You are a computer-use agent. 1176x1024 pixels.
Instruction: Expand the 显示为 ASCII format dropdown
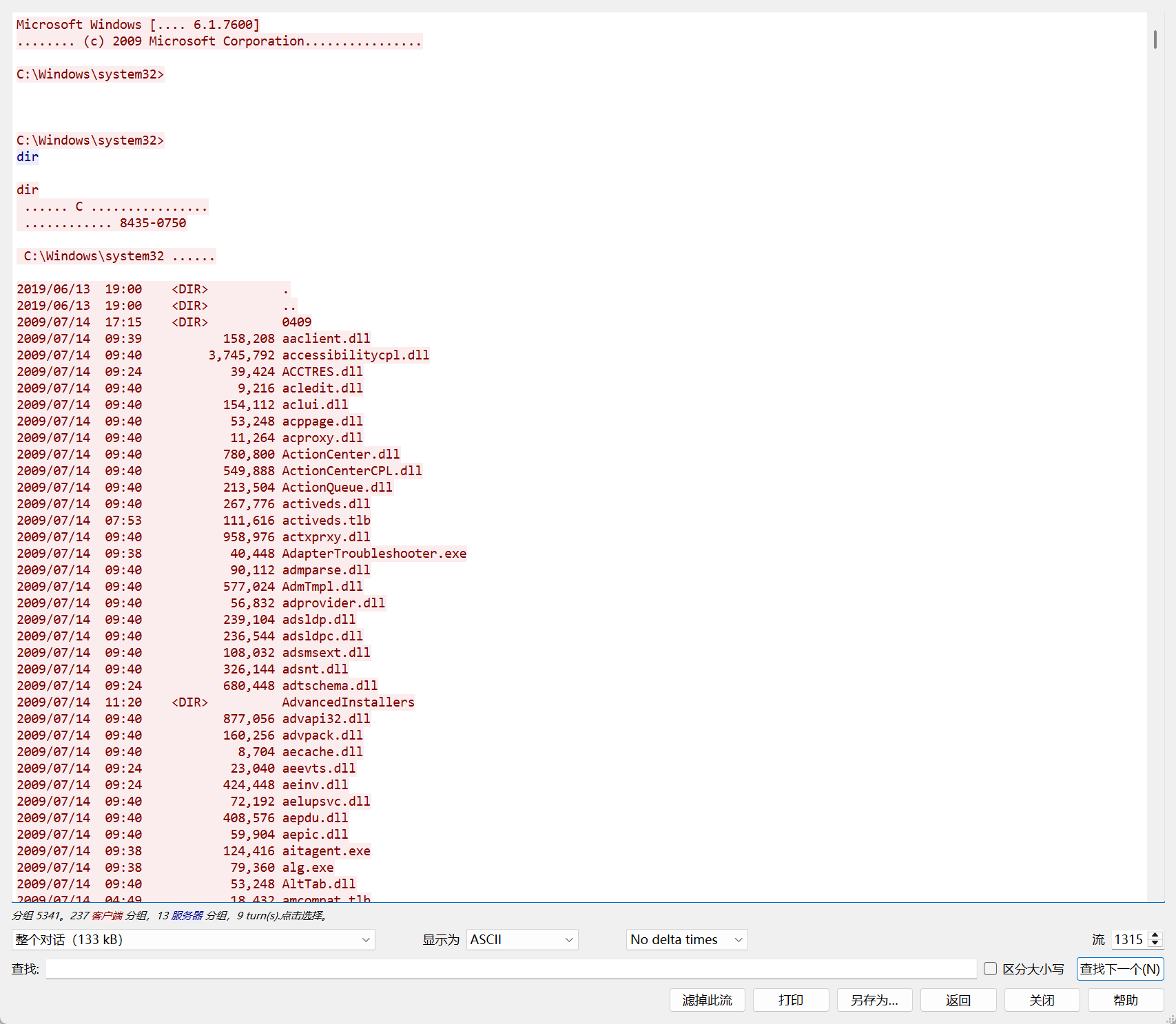(522, 939)
